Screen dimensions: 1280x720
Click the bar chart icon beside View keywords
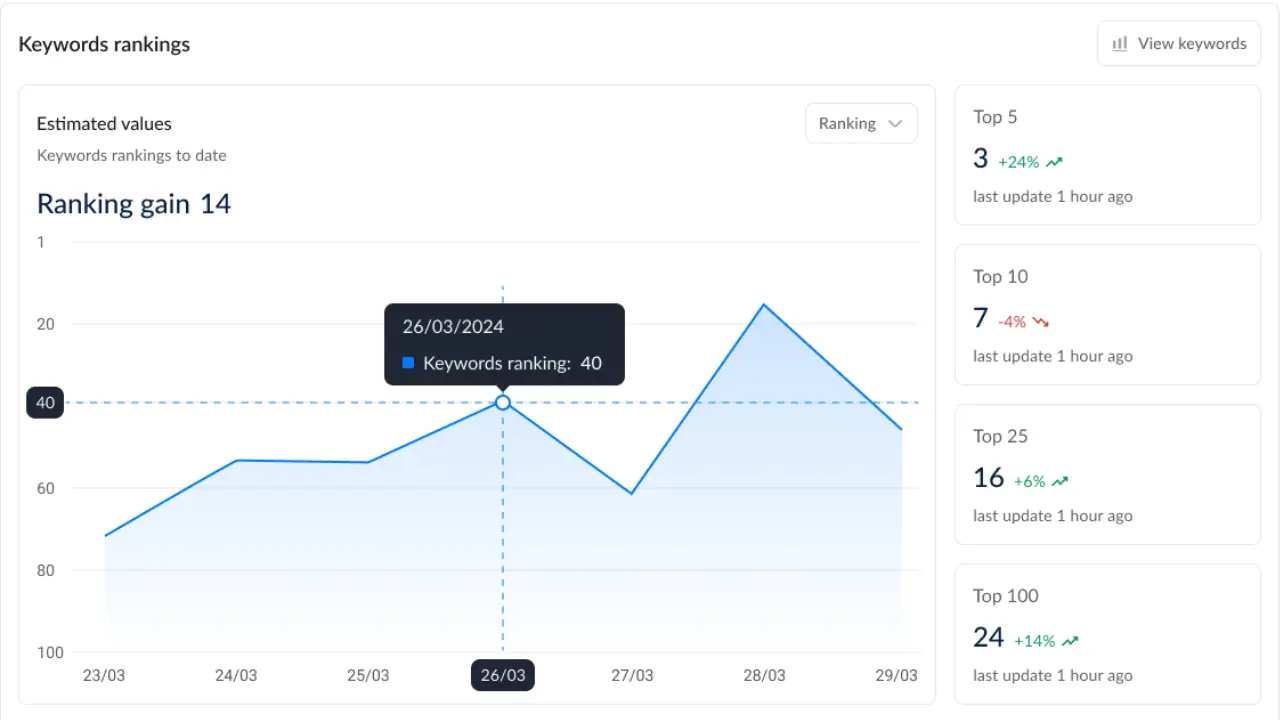click(x=1119, y=43)
